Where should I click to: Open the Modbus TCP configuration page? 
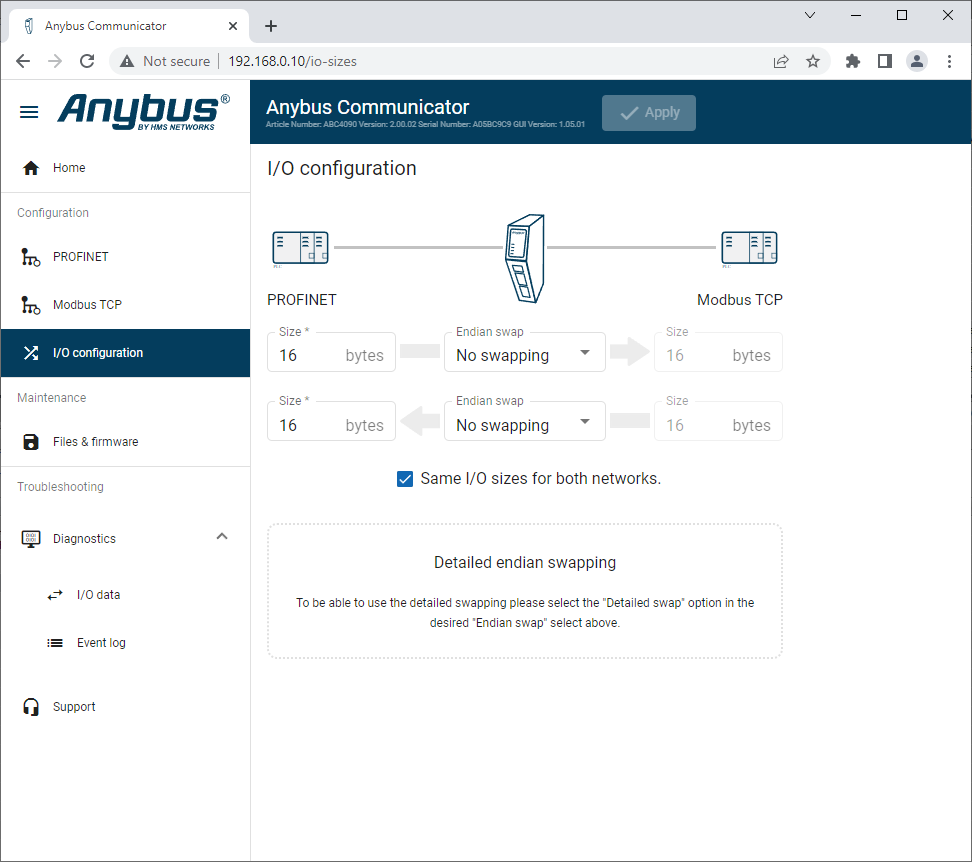point(87,305)
